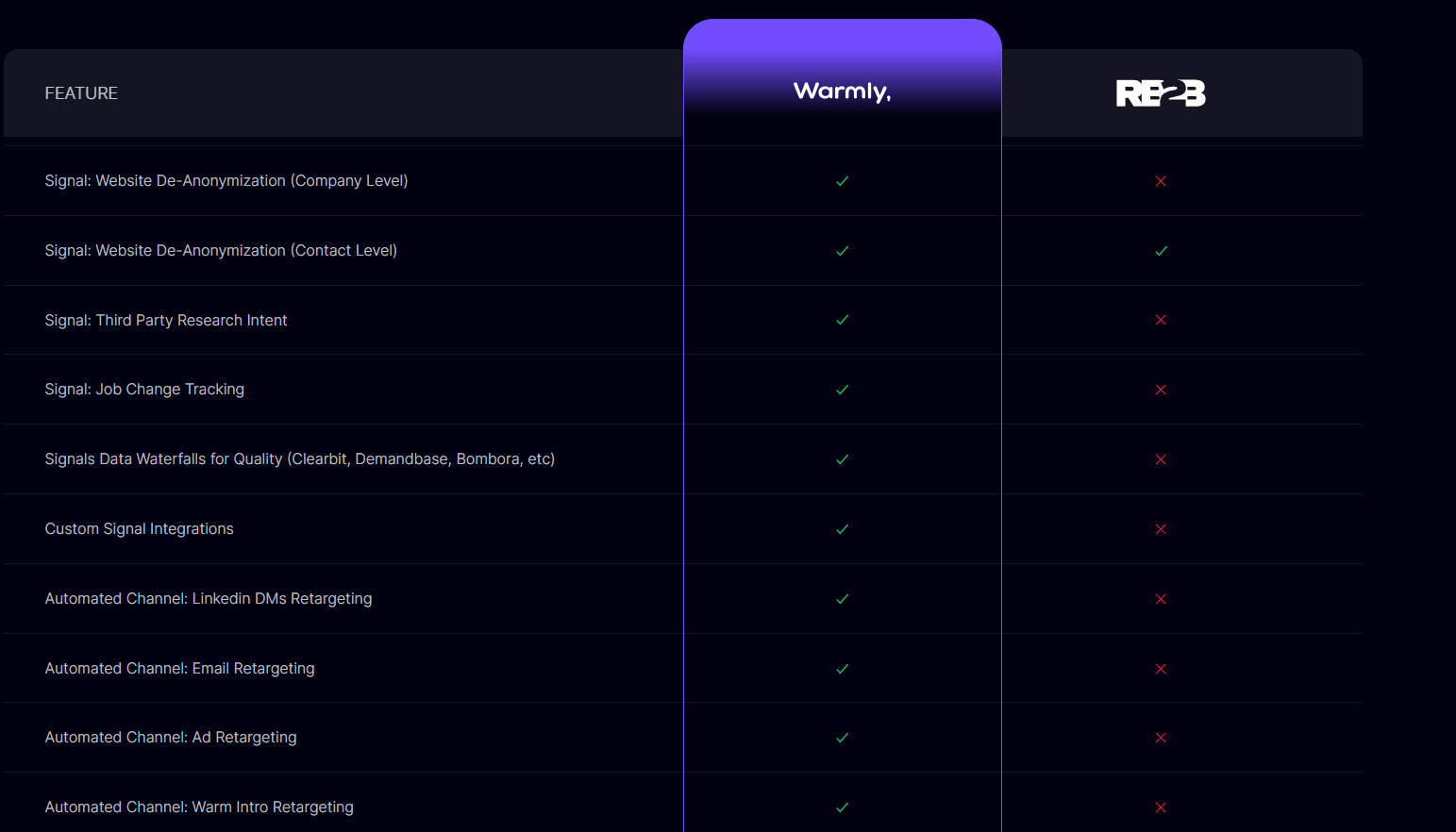Image resolution: width=1456 pixels, height=832 pixels.
Task: Click Warmly checkmark for Linkedin DMs Retargeting
Action: click(843, 599)
